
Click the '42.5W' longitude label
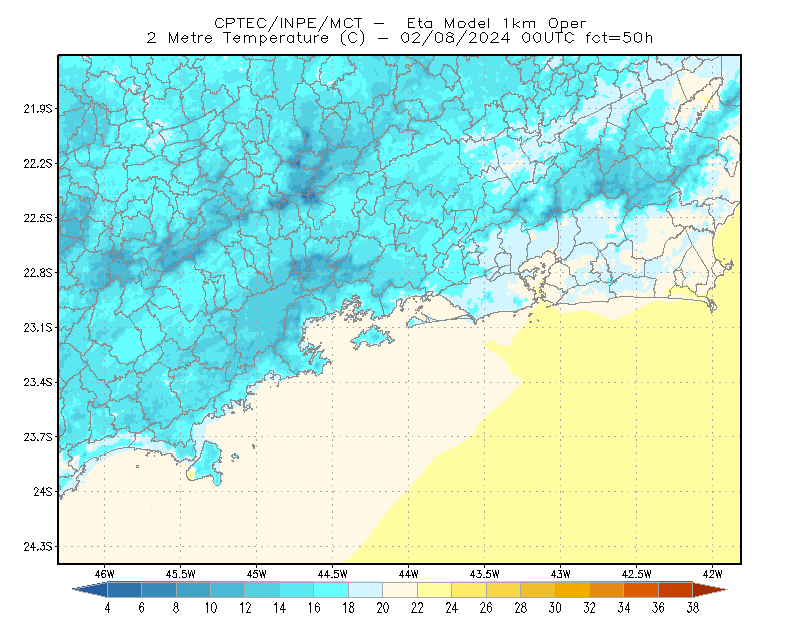(x=637, y=574)
